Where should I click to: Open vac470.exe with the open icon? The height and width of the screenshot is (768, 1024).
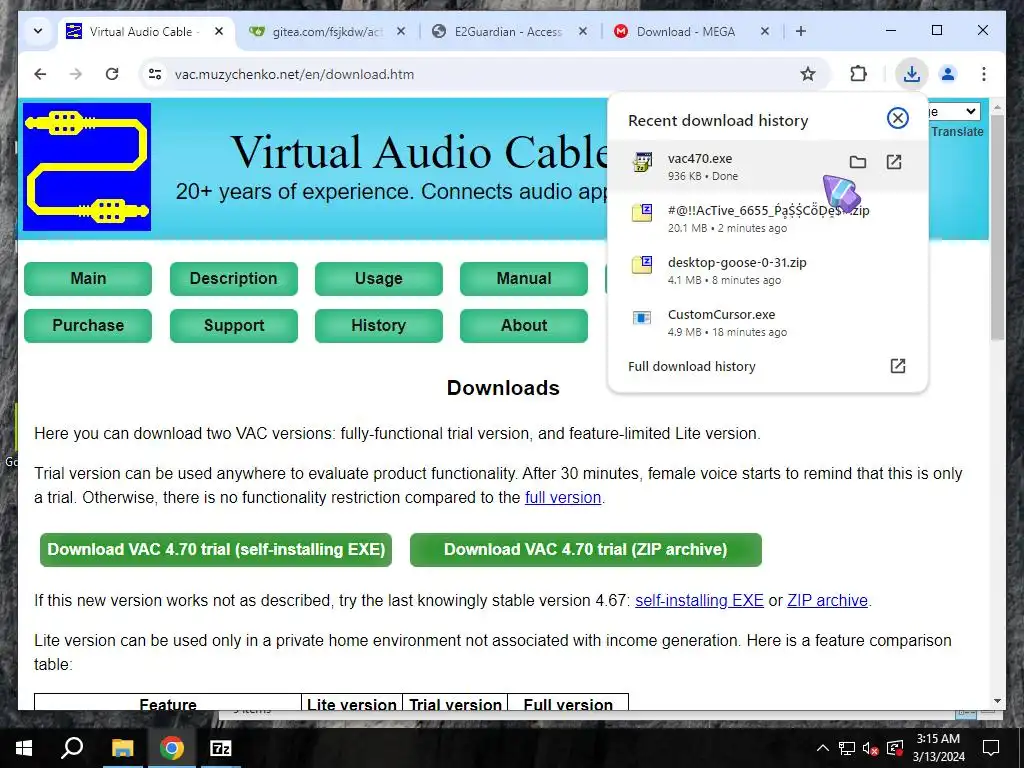pos(893,162)
